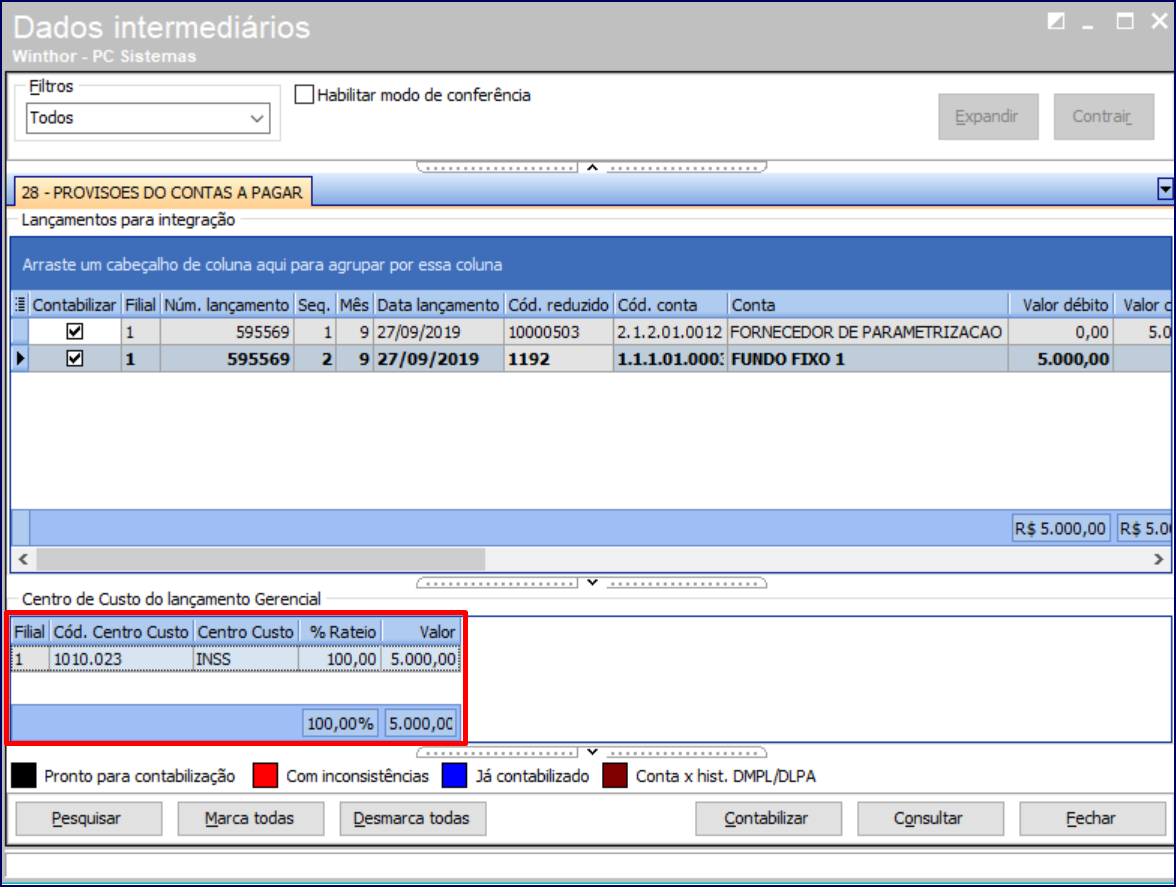Open the Filtros dropdown showing Todos
This screenshot has height=887, width=1176.
[148, 118]
